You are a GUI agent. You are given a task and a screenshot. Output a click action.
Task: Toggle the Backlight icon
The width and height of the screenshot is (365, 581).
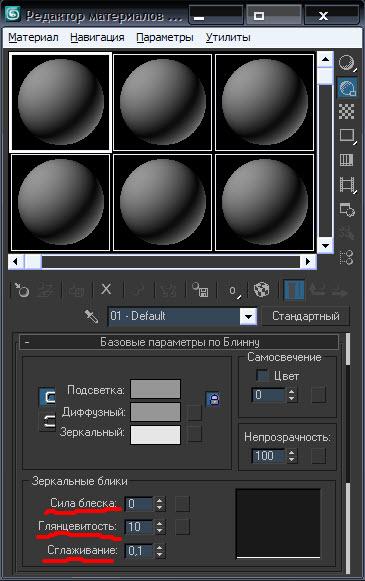347,88
